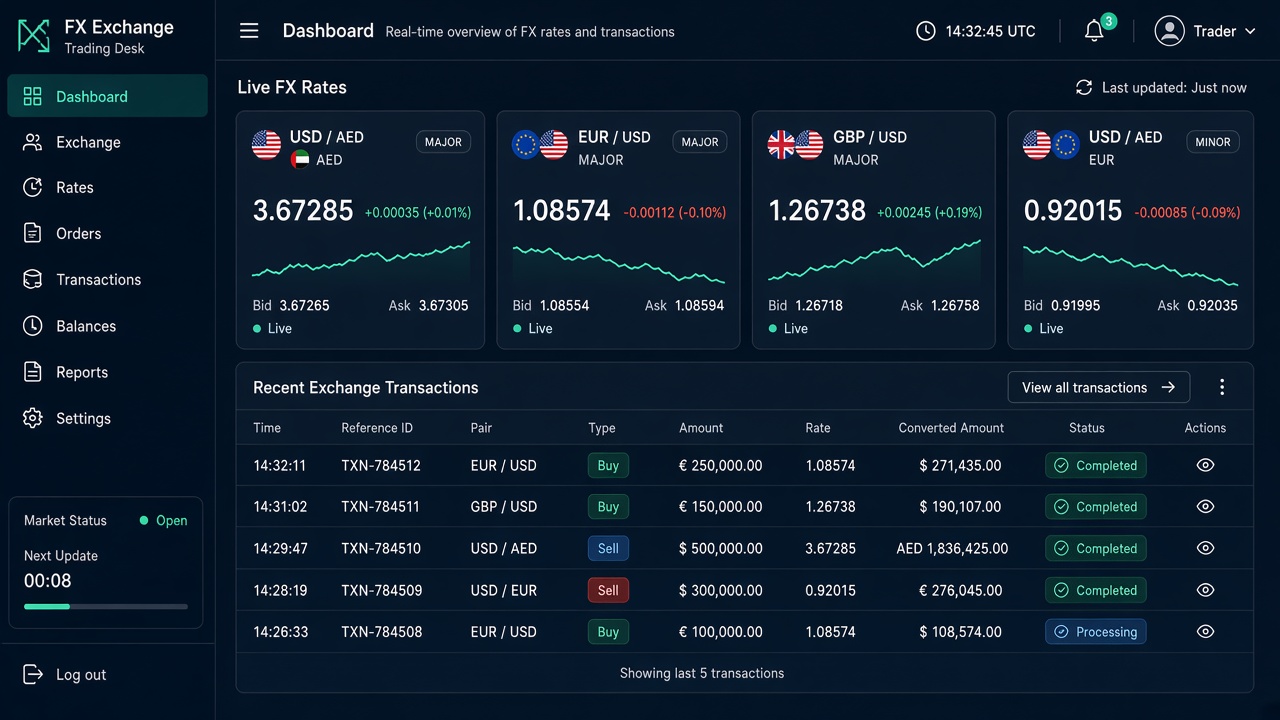This screenshot has width=1280, height=720.
Task: Click Live indicator on GBP / USD card
Action: click(788, 328)
